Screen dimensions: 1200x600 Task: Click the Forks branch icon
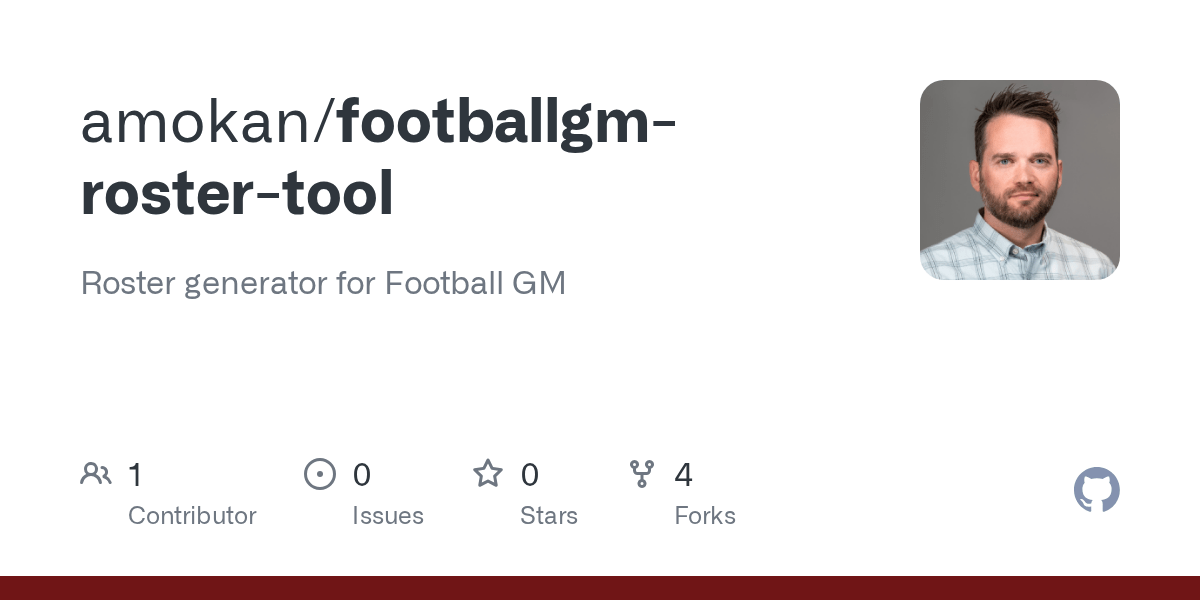click(x=642, y=474)
